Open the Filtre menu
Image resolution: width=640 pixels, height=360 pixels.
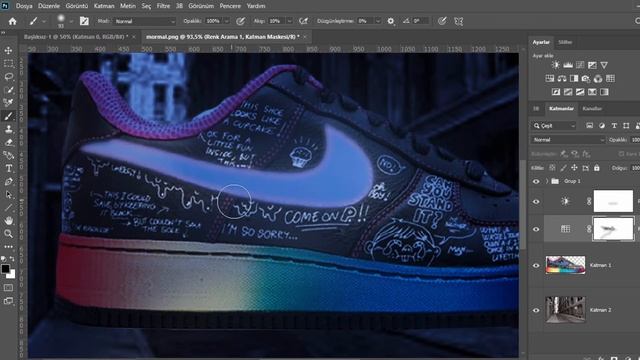click(x=163, y=6)
